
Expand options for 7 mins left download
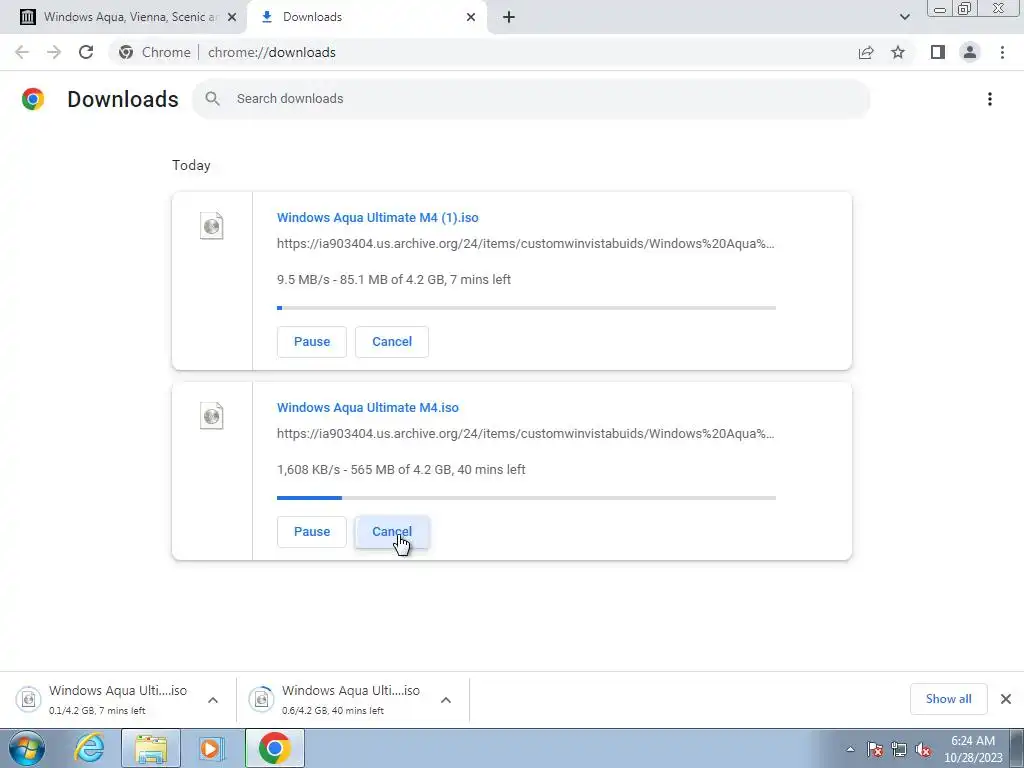pyautogui.click(x=213, y=700)
